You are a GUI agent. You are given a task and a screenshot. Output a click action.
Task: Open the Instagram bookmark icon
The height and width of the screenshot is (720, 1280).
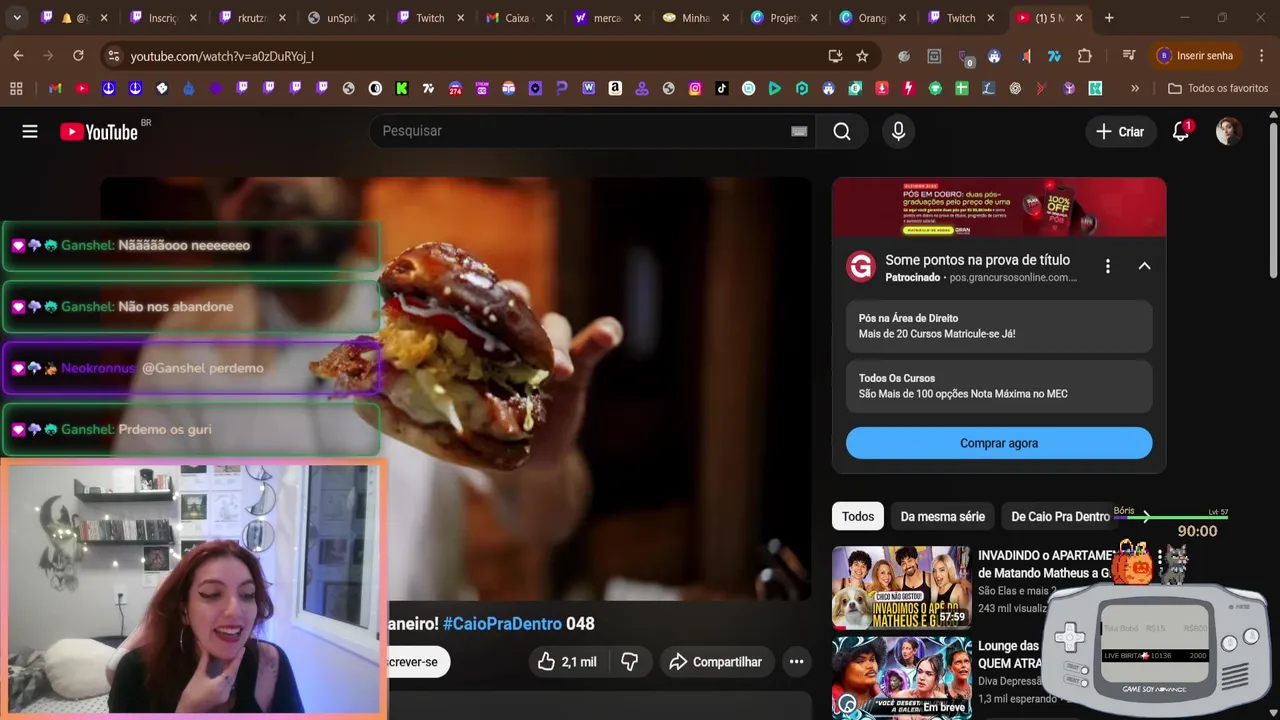click(695, 88)
